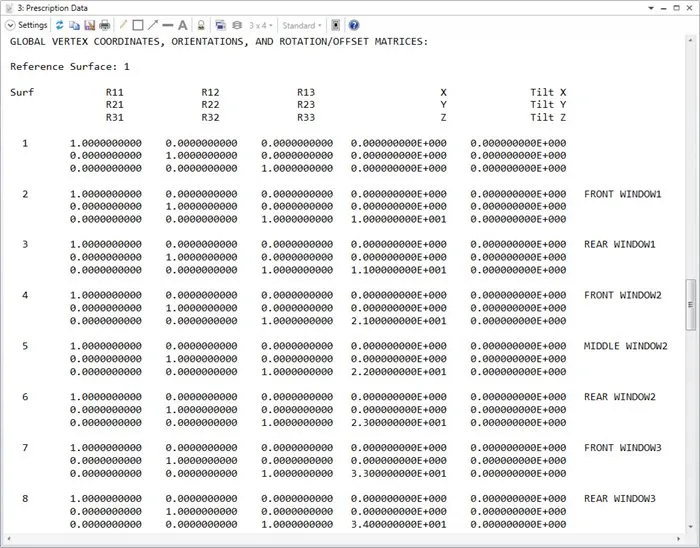
Task: Close the Prescription Data window
Action: pyautogui.click(x=689, y=8)
